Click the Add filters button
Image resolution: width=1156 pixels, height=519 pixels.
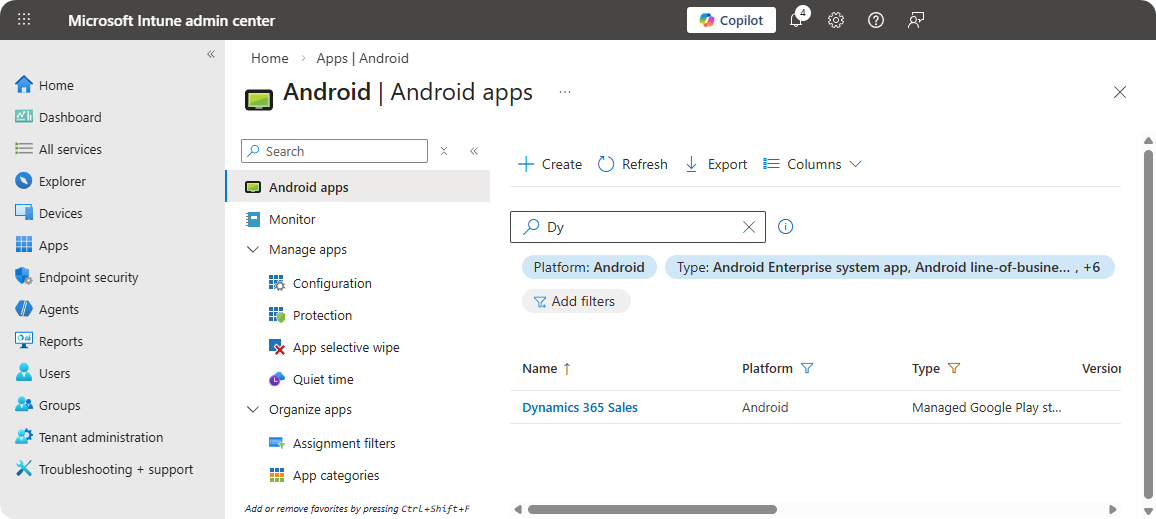[576, 301]
